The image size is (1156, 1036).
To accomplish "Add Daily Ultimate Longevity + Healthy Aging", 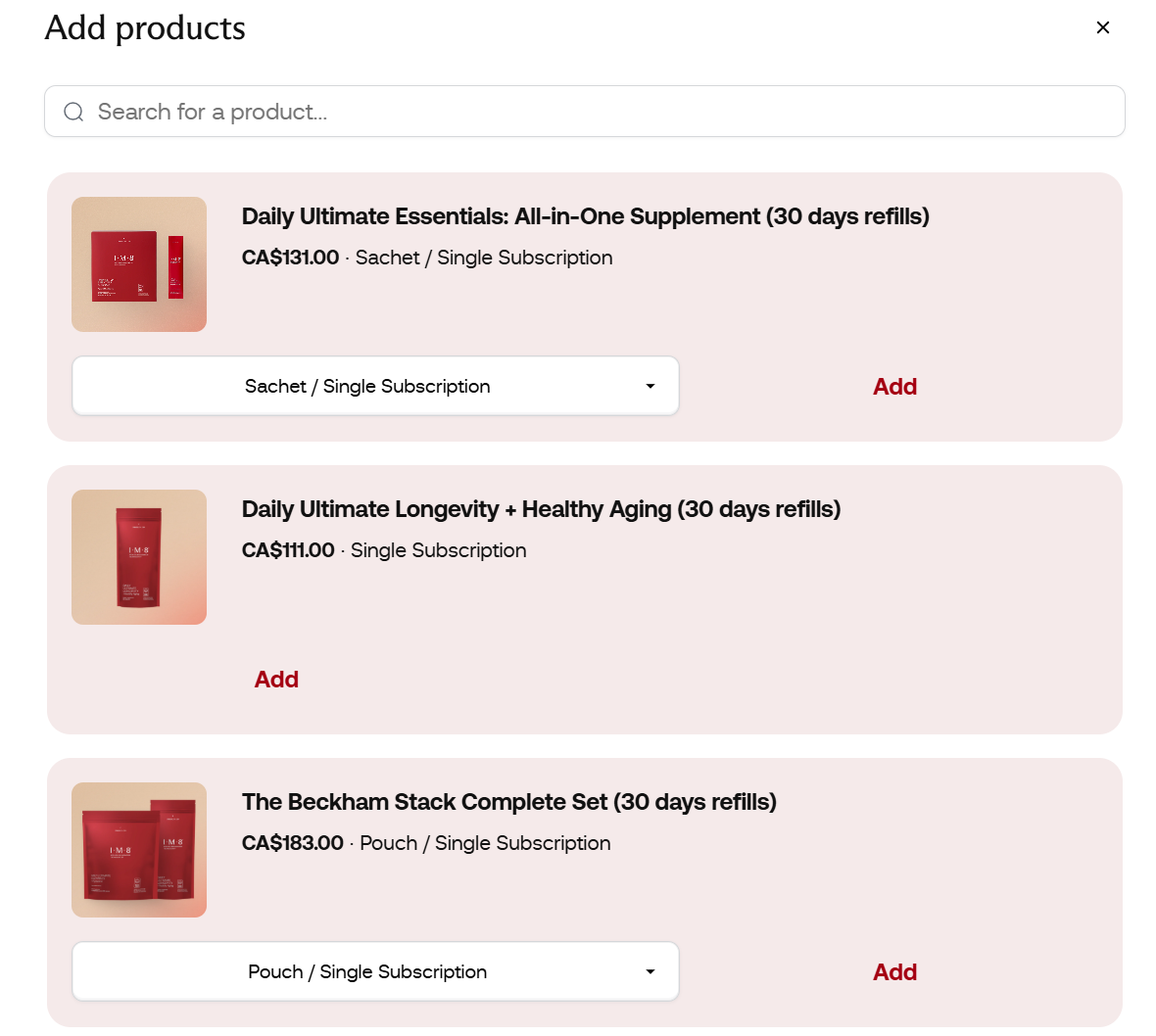I will point(276,679).
